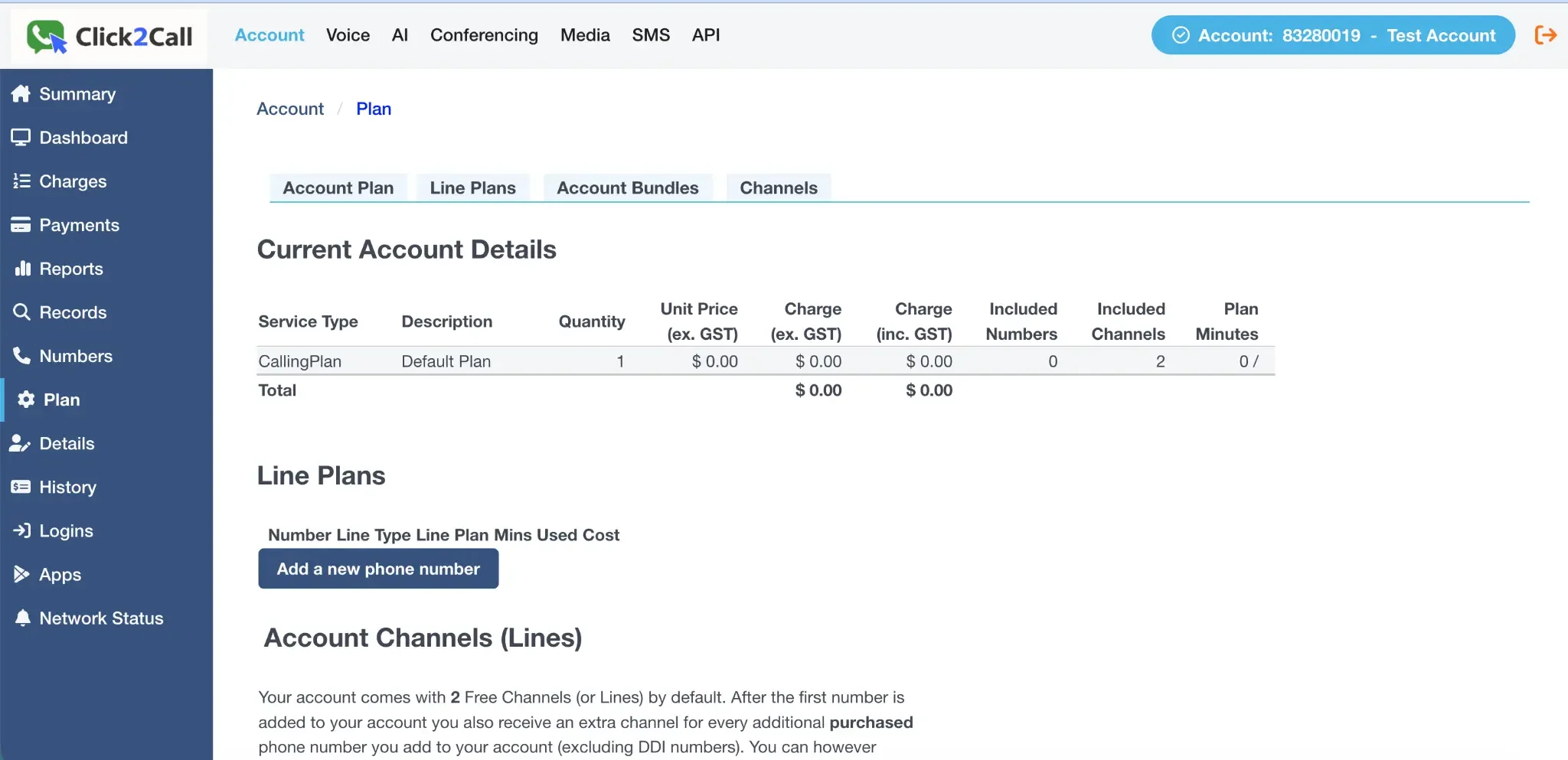Click the Test Account badge
Screen dimensions: 1568x760
point(1332,34)
